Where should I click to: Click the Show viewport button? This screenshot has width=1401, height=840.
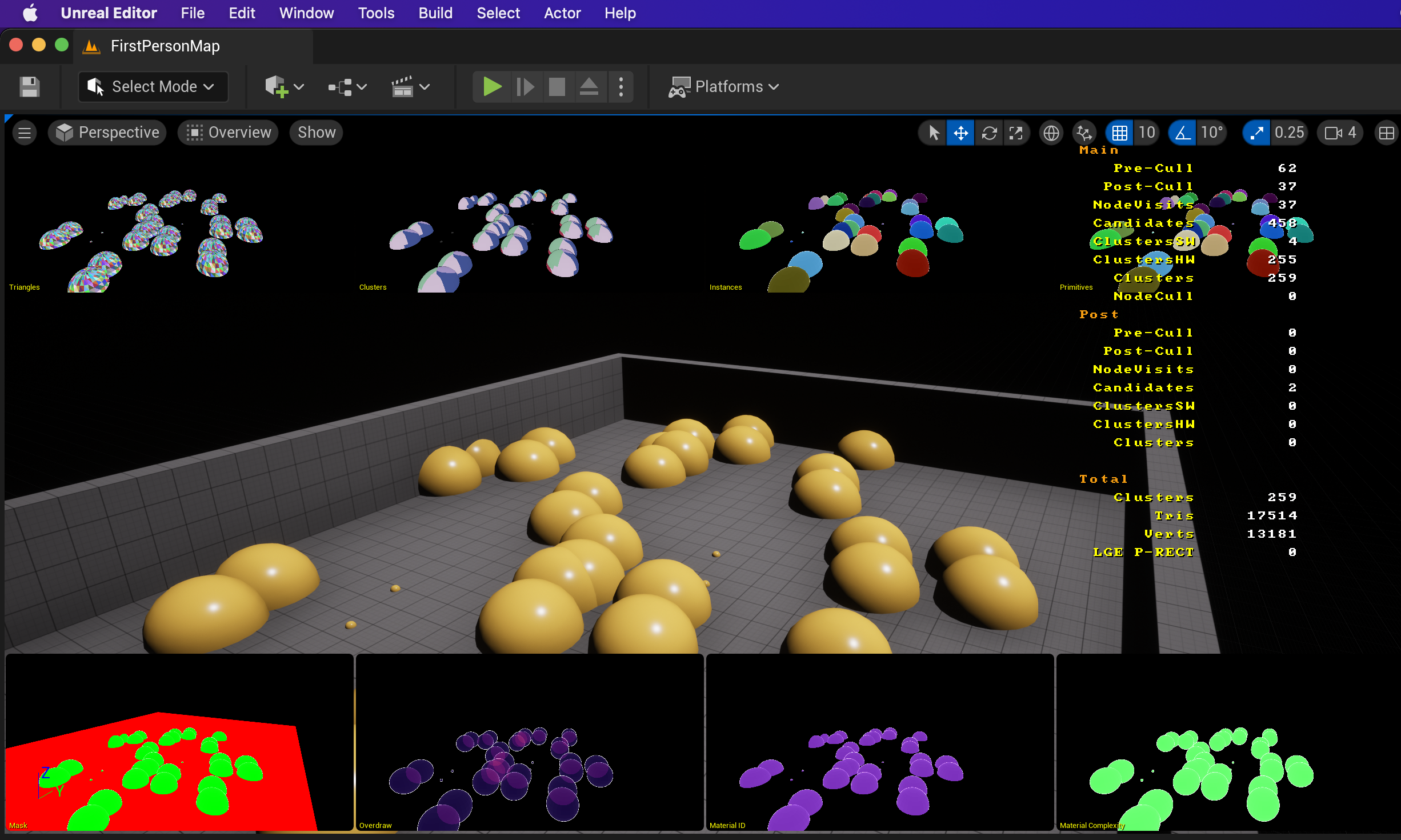[316, 133]
